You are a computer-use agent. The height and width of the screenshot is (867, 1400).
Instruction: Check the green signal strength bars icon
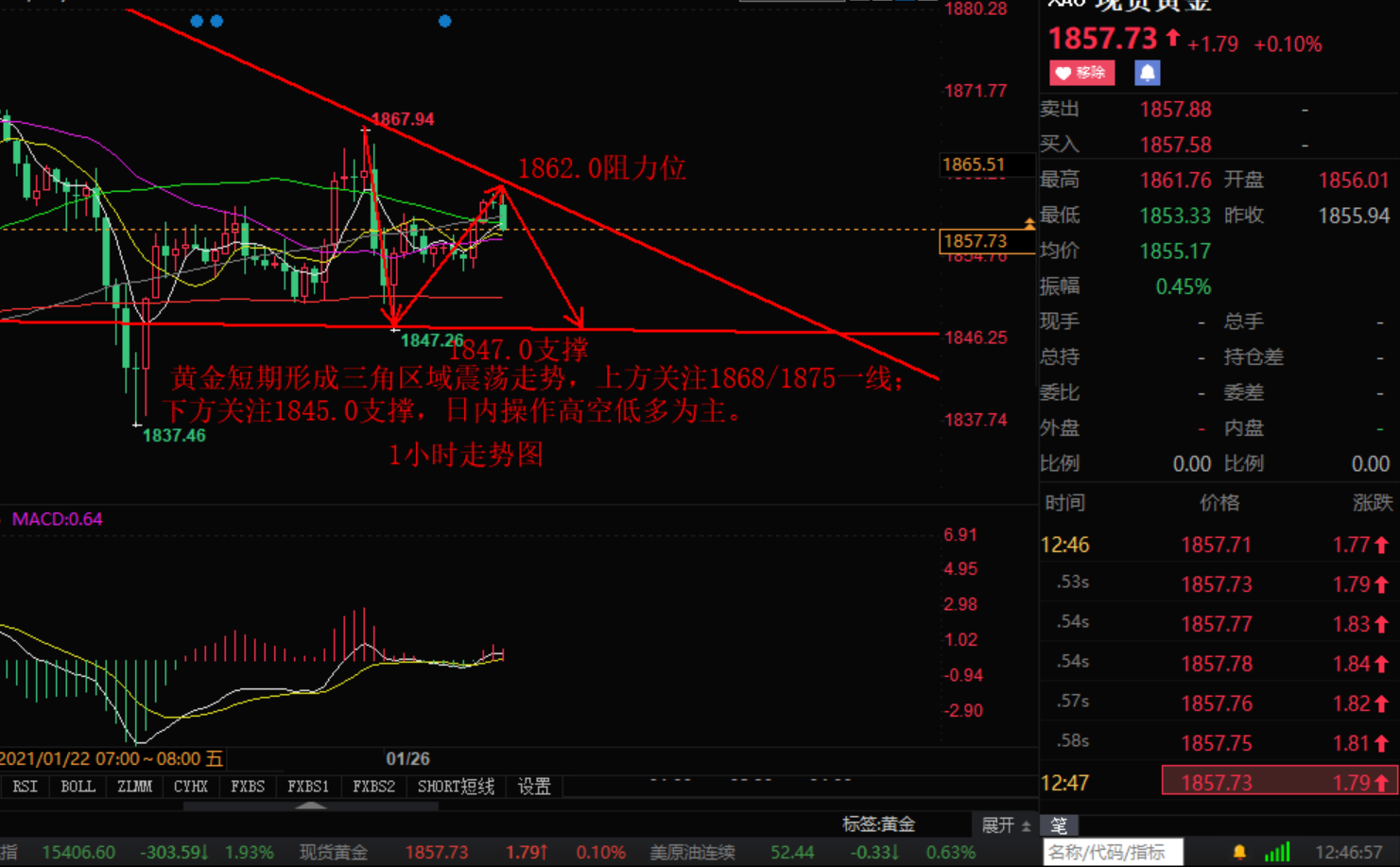1277,853
